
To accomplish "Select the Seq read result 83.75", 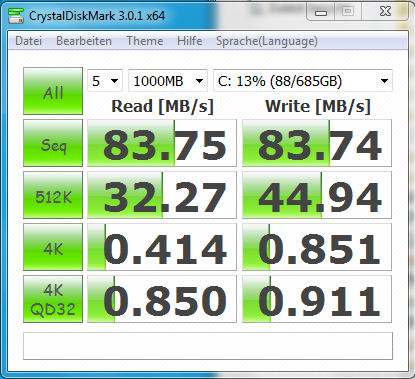I will 162,143.
